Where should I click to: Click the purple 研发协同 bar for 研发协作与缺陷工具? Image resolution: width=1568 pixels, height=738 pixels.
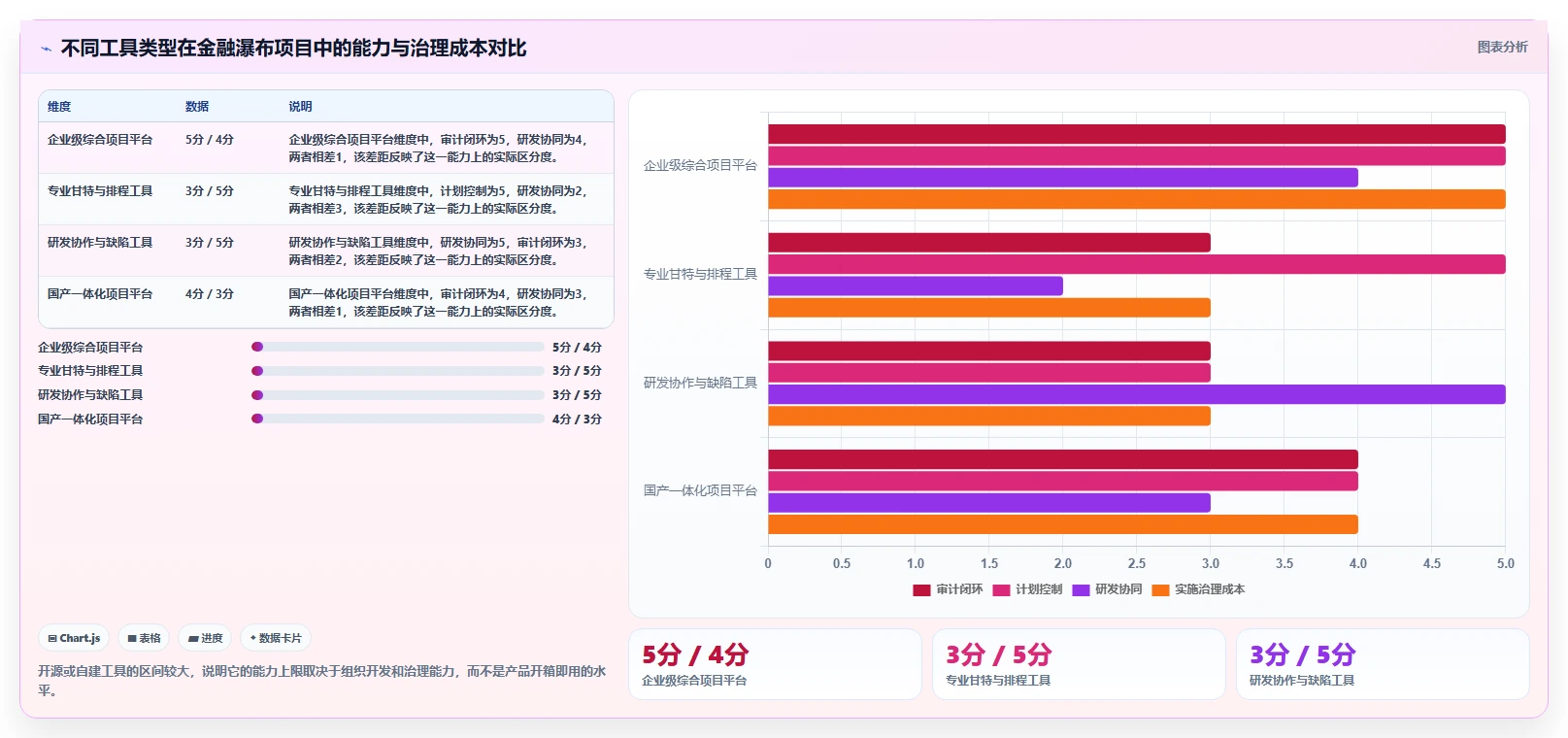(x=1137, y=394)
